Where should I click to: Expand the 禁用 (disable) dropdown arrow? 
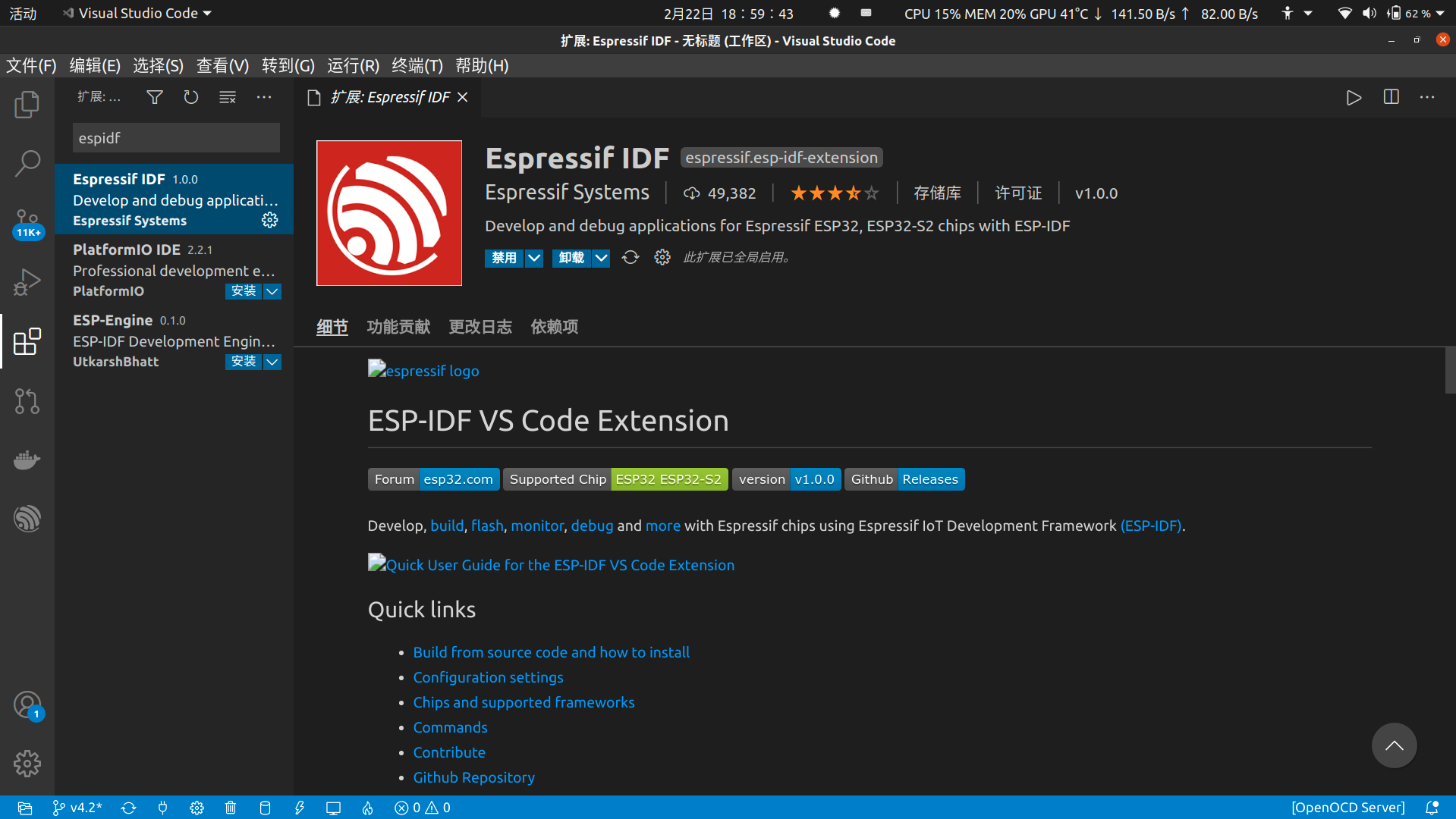pos(534,258)
